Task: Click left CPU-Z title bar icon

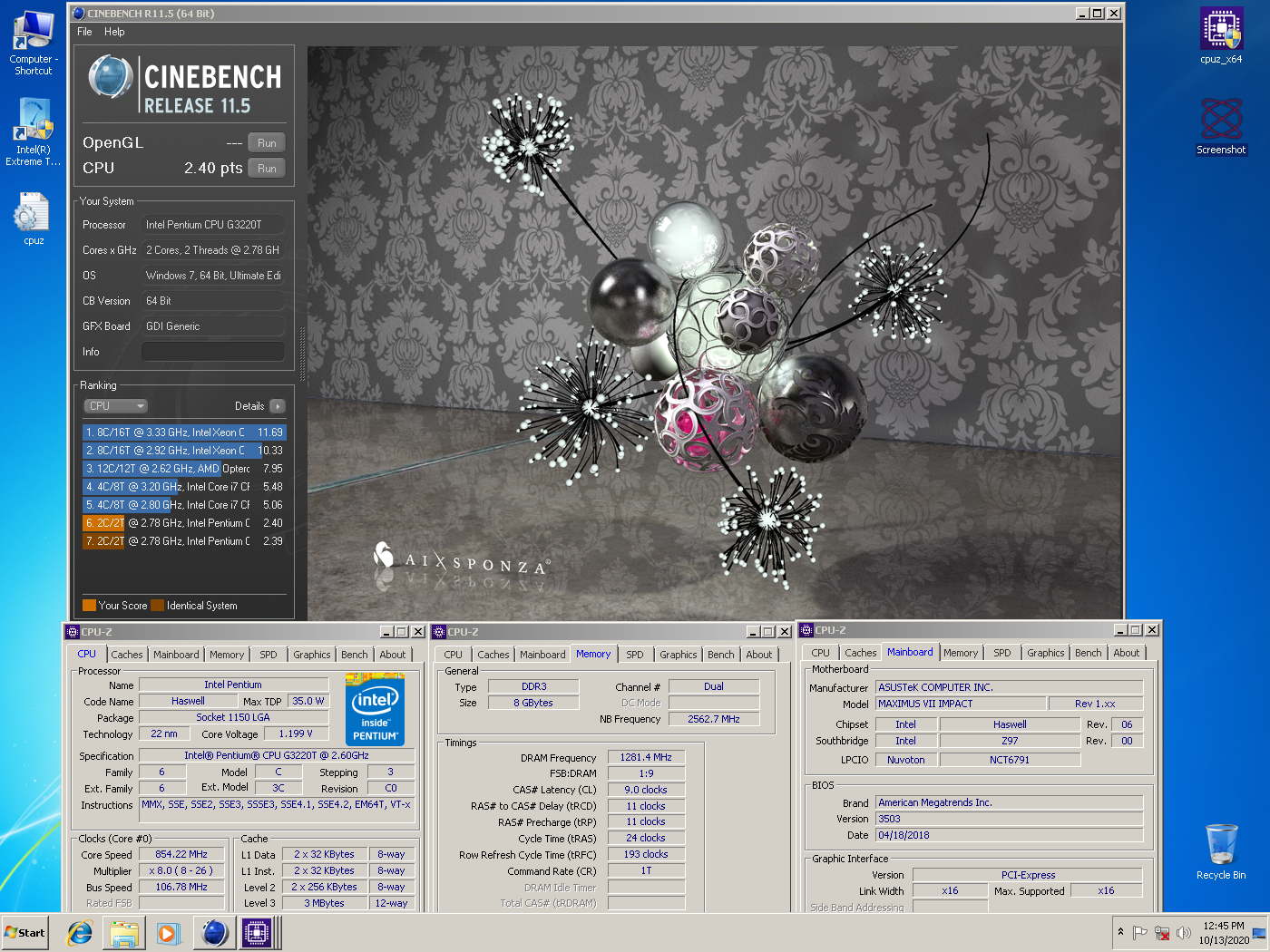Action: point(73,632)
